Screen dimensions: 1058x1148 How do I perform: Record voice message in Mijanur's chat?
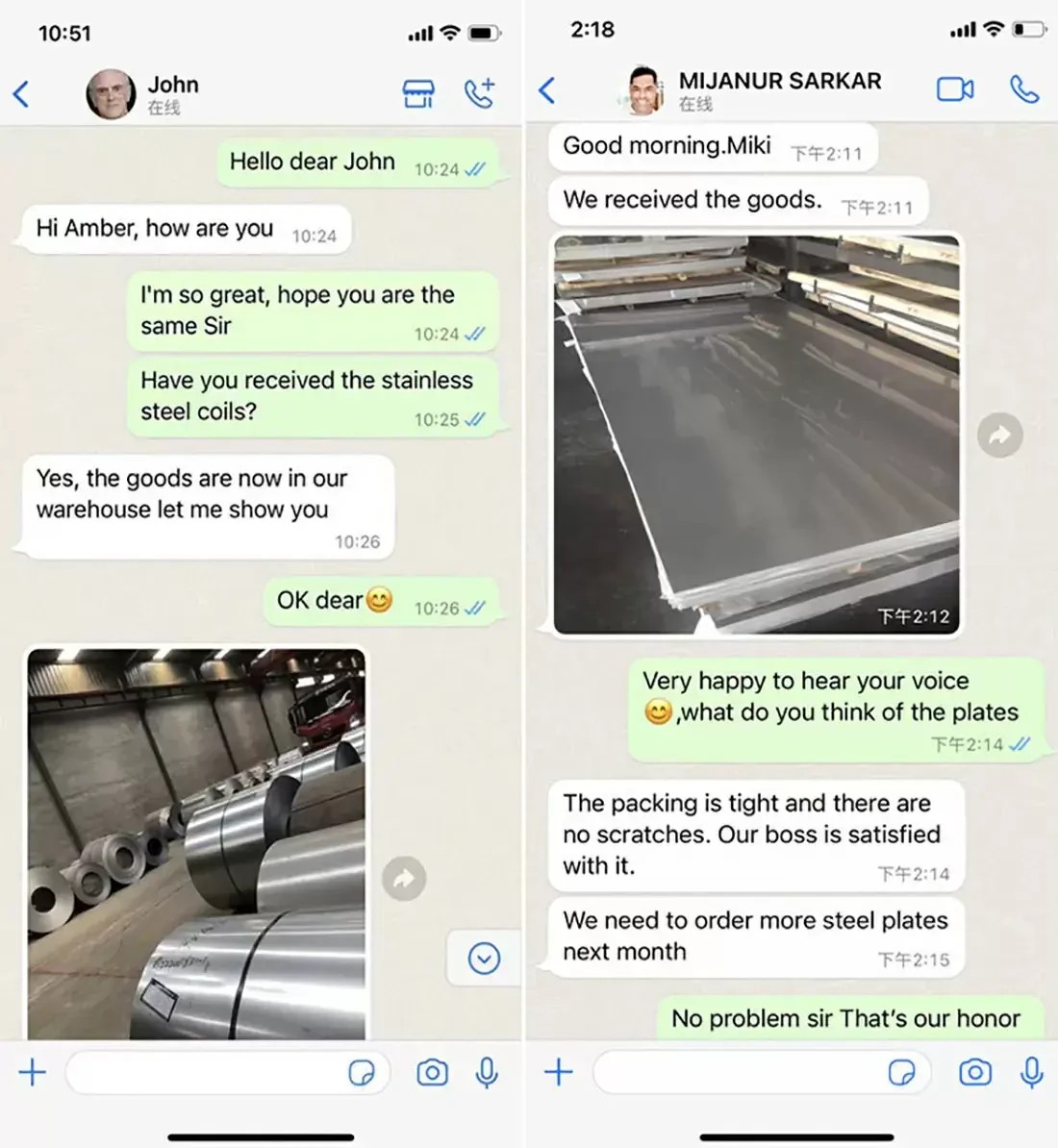click(x=1032, y=1072)
